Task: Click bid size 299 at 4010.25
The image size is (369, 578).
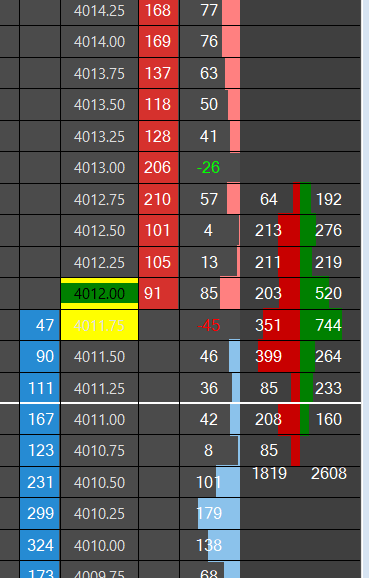Action: 40,513
